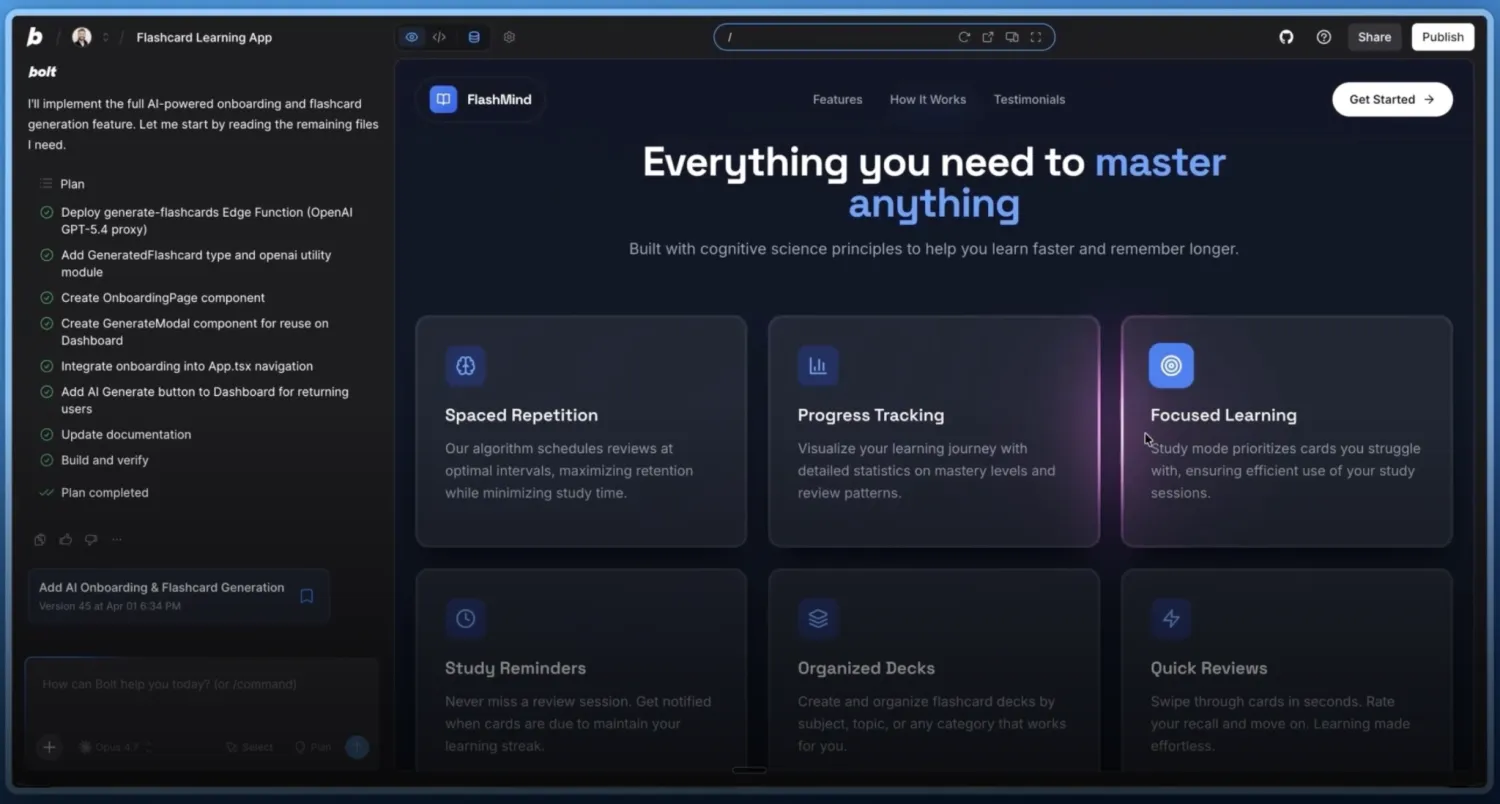The height and width of the screenshot is (804, 1500).
Task: Click the FlashMind logo in preview
Action: pyautogui.click(x=481, y=100)
